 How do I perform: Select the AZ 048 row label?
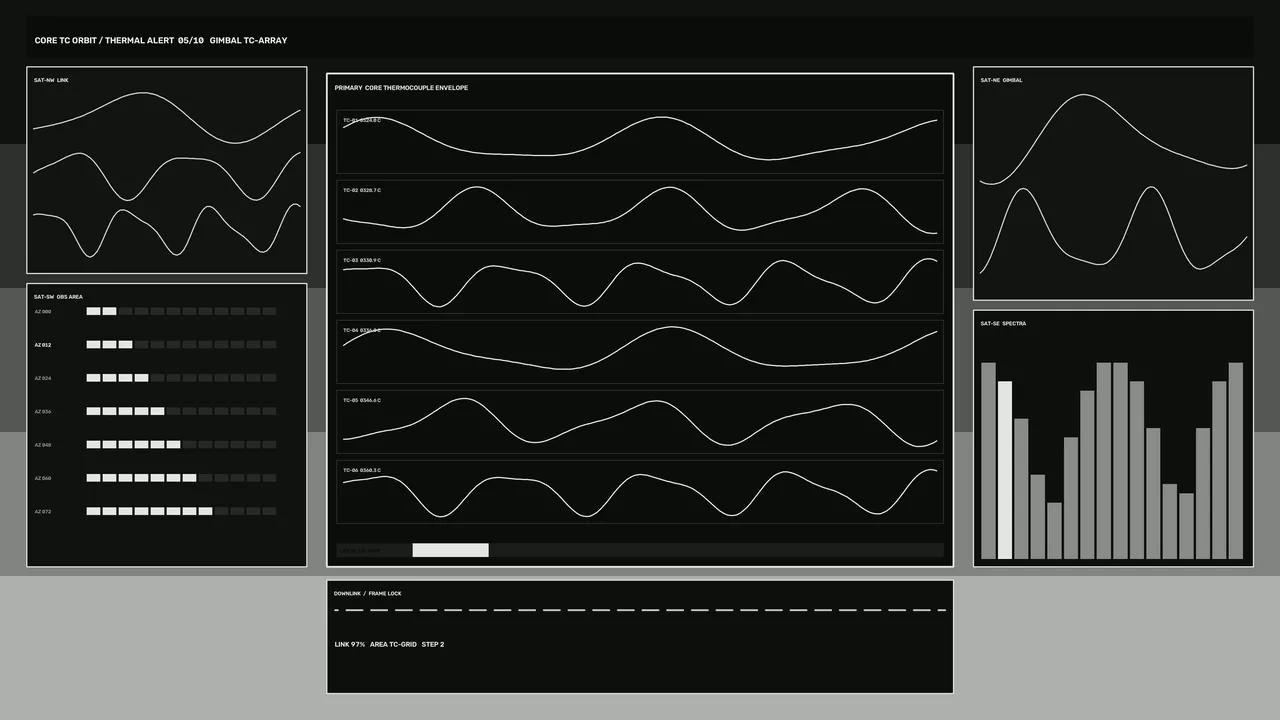pos(43,445)
